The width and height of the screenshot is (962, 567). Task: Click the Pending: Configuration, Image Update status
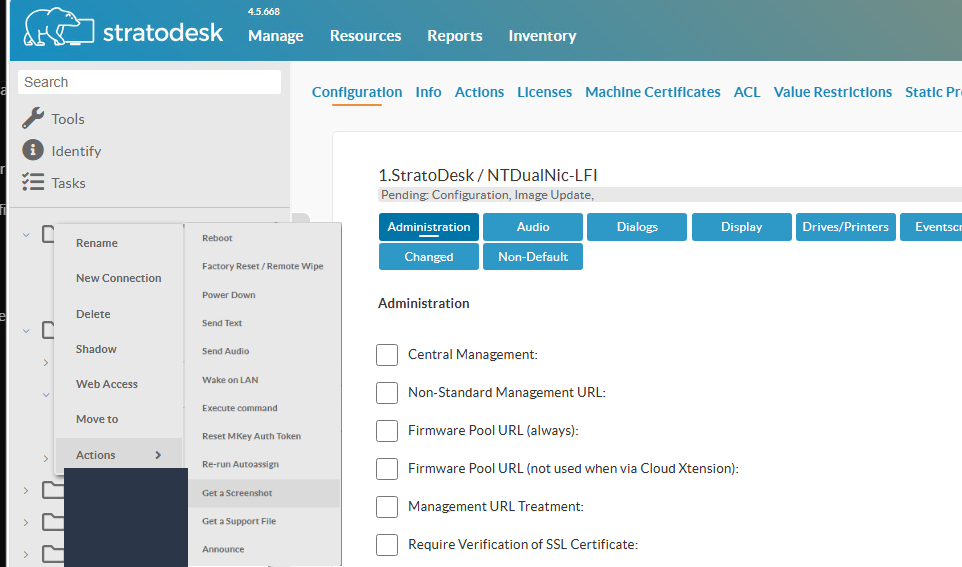point(487,195)
